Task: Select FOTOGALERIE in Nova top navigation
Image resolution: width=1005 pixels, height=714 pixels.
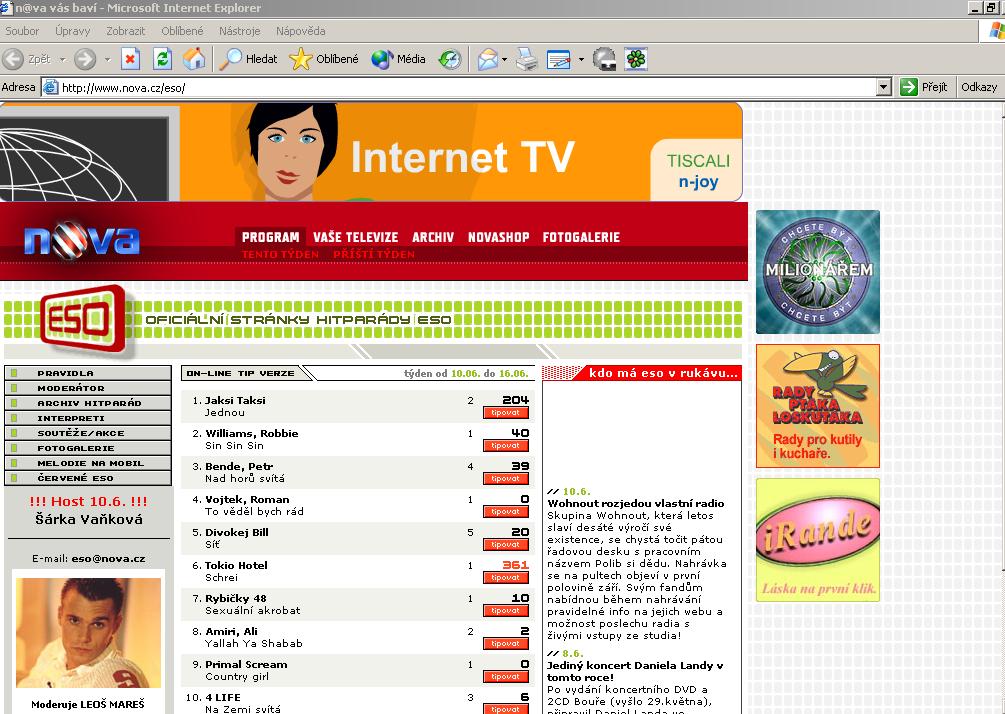Action: tap(581, 237)
